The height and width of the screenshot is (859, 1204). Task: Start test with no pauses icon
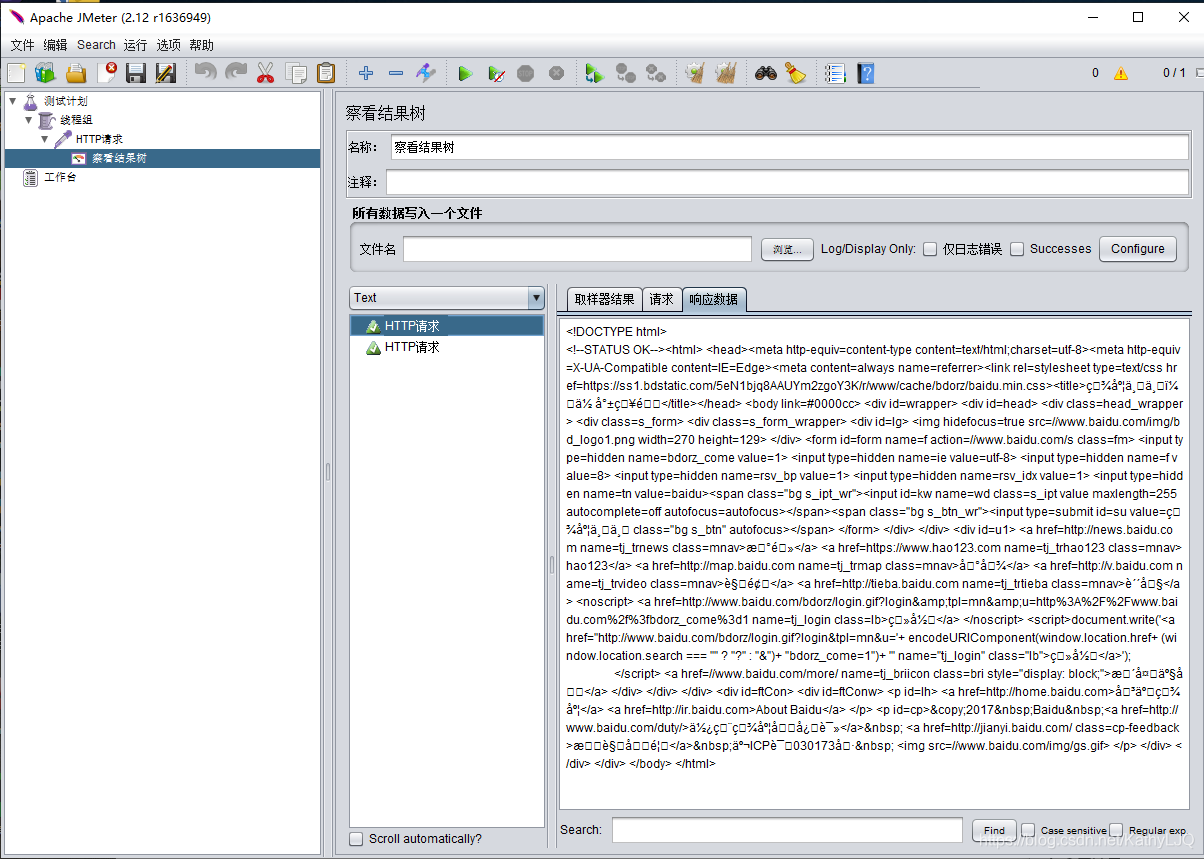(x=496, y=73)
